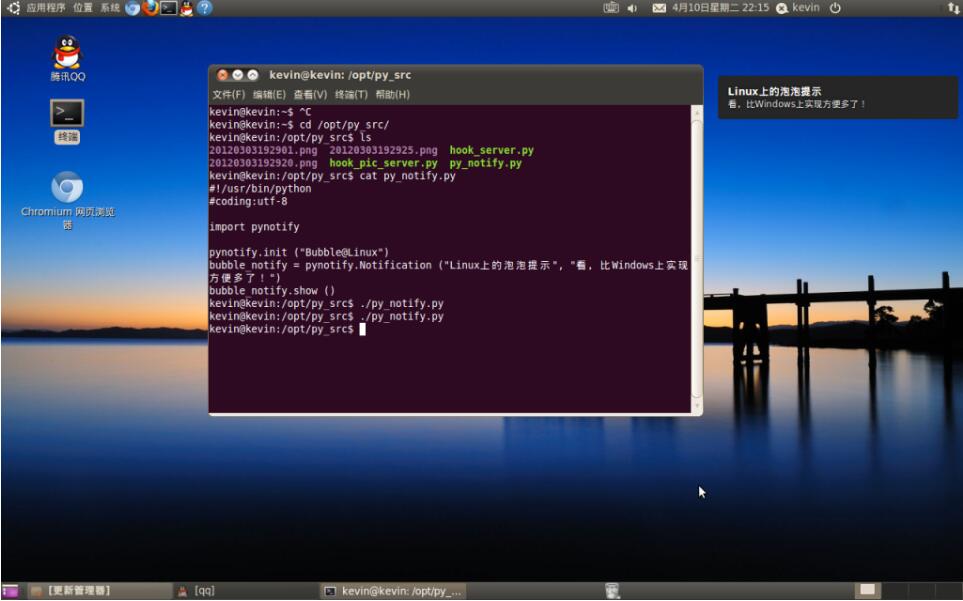The image size is (963, 601).
Task: Click pynotify.init ("Bubble@Linux") line
Action: (x=299, y=252)
